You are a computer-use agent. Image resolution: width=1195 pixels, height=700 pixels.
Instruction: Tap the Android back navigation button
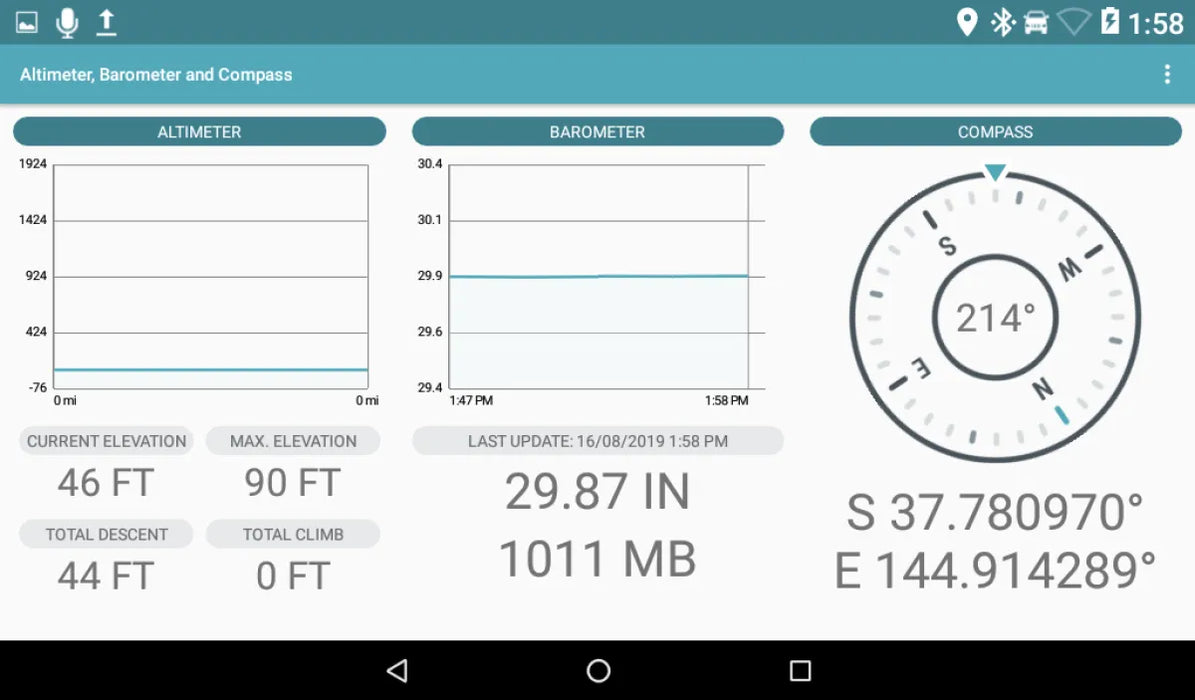(x=397, y=670)
